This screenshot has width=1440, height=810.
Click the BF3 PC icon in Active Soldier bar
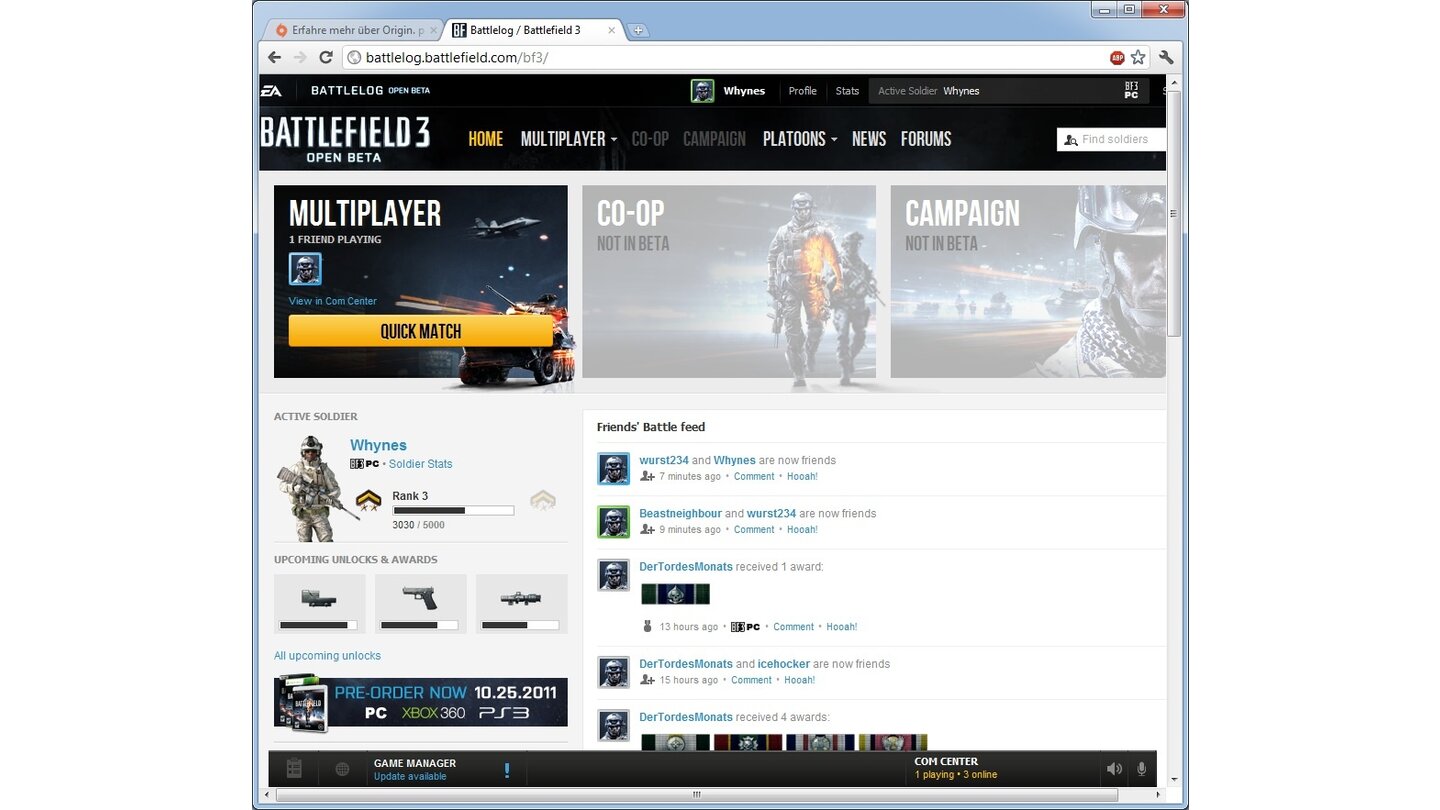click(x=1131, y=91)
